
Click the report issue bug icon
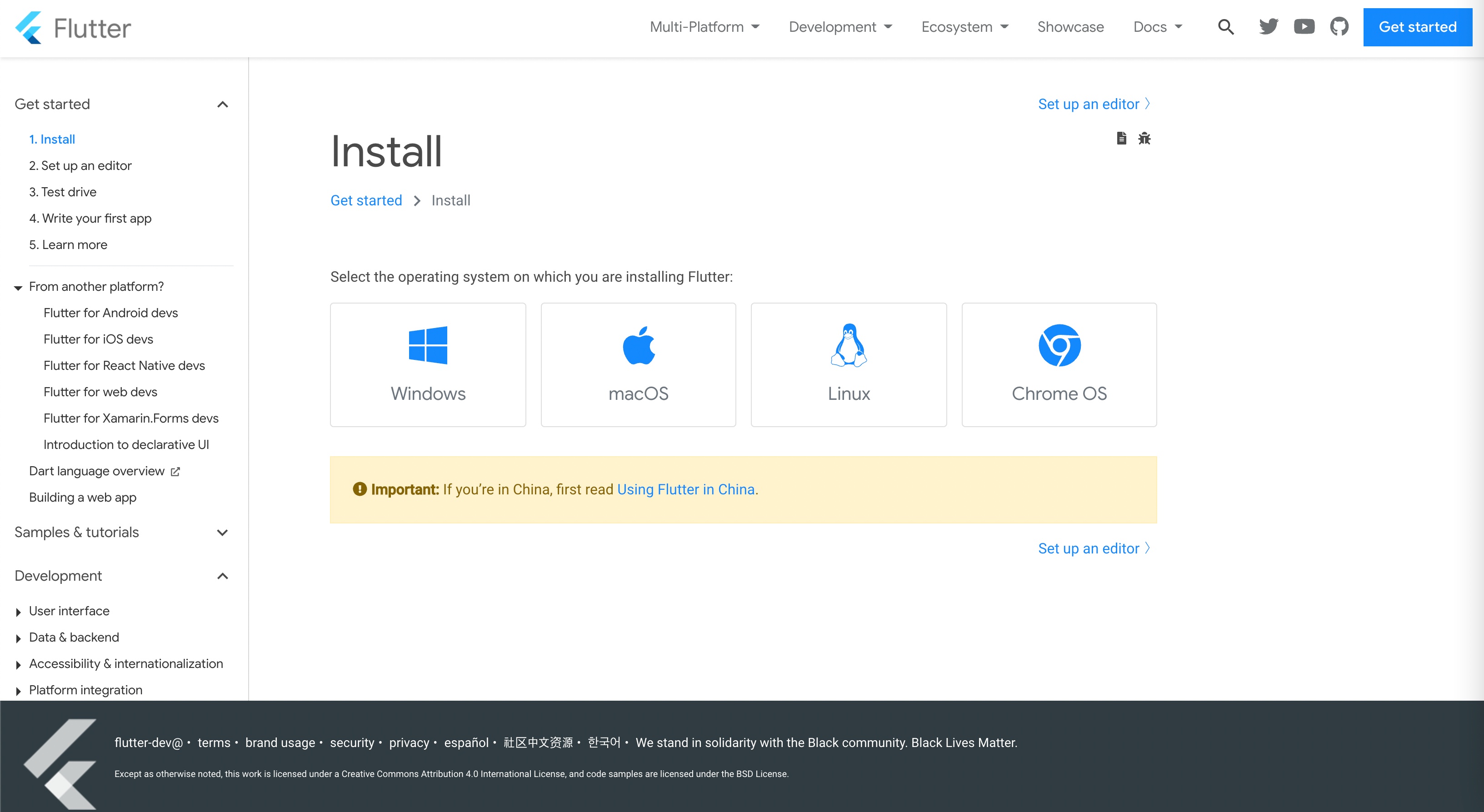pos(1144,138)
